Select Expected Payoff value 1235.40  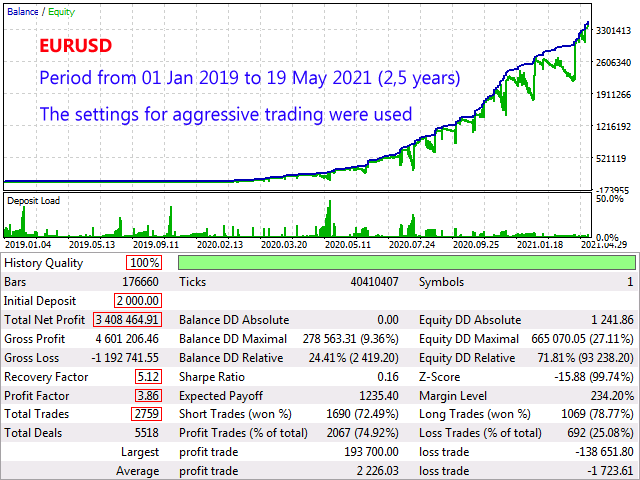(379, 396)
